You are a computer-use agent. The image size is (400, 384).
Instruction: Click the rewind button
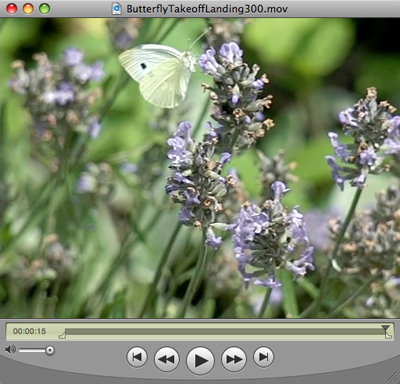pos(166,359)
